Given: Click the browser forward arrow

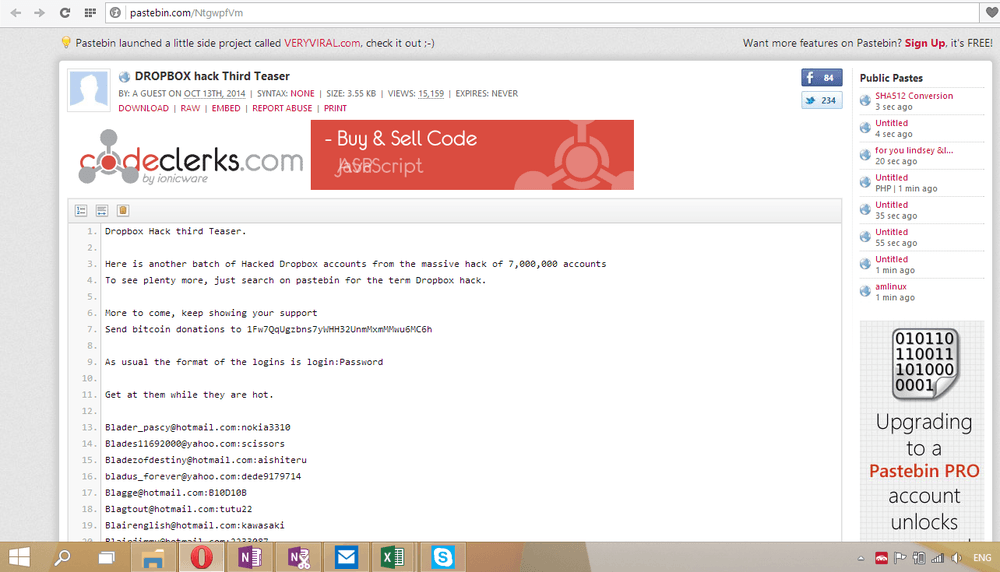Looking at the screenshot, I should [40, 13].
